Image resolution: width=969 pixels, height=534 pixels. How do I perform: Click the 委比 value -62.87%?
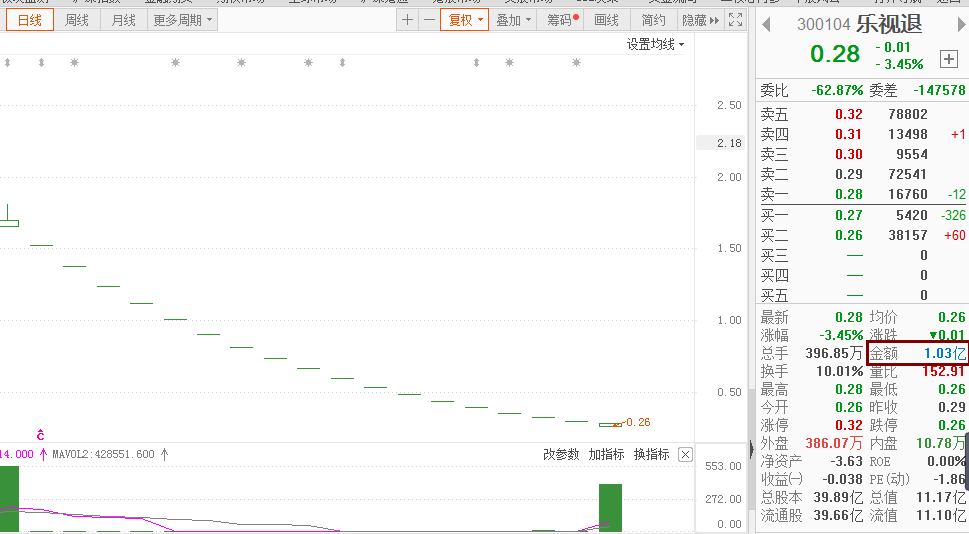click(837, 90)
